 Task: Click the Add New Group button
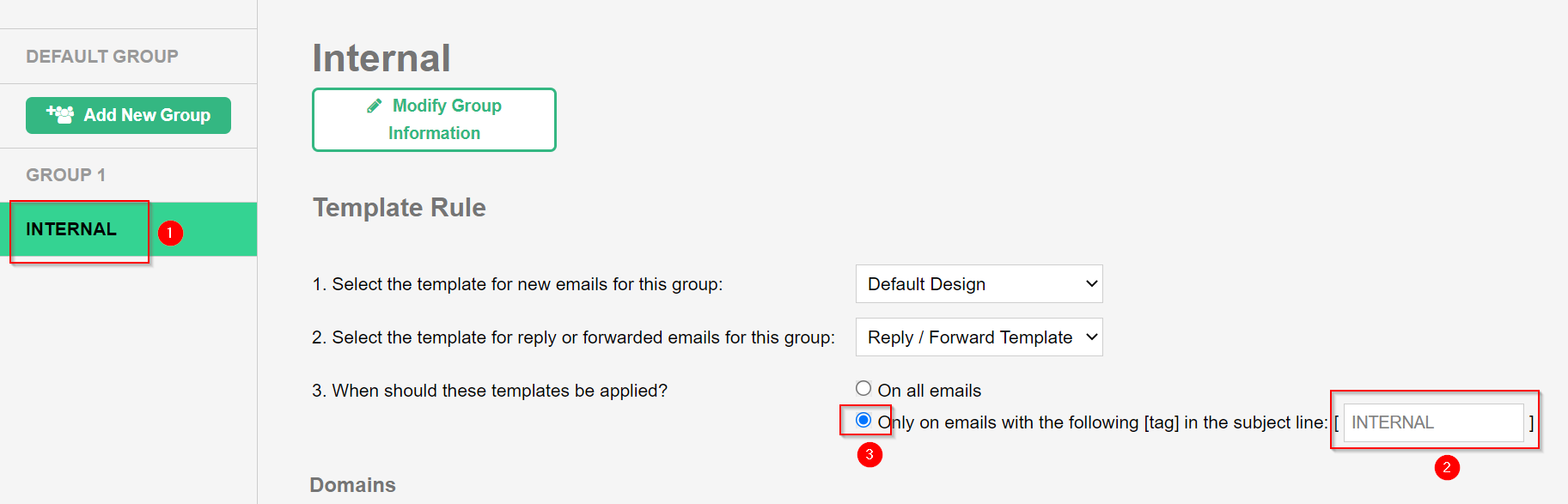pyautogui.click(x=128, y=115)
